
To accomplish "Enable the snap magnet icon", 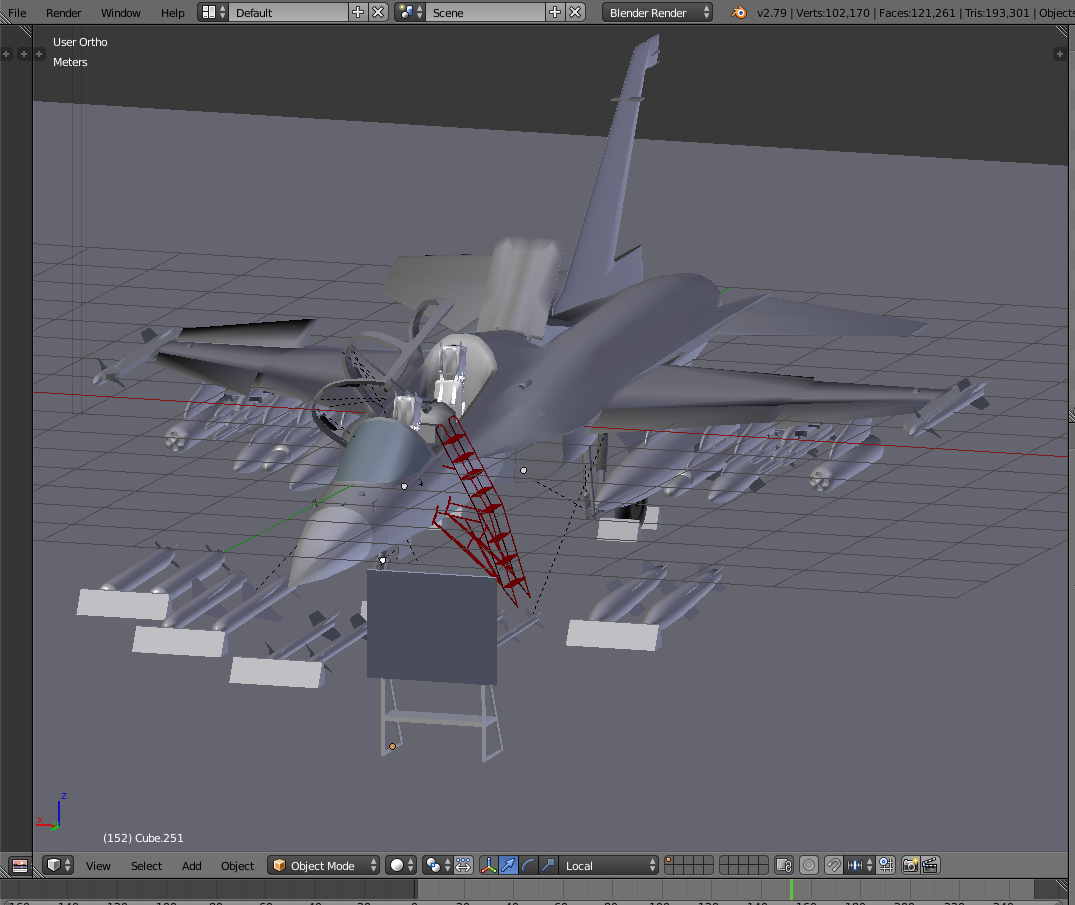I will tap(833, 864).
